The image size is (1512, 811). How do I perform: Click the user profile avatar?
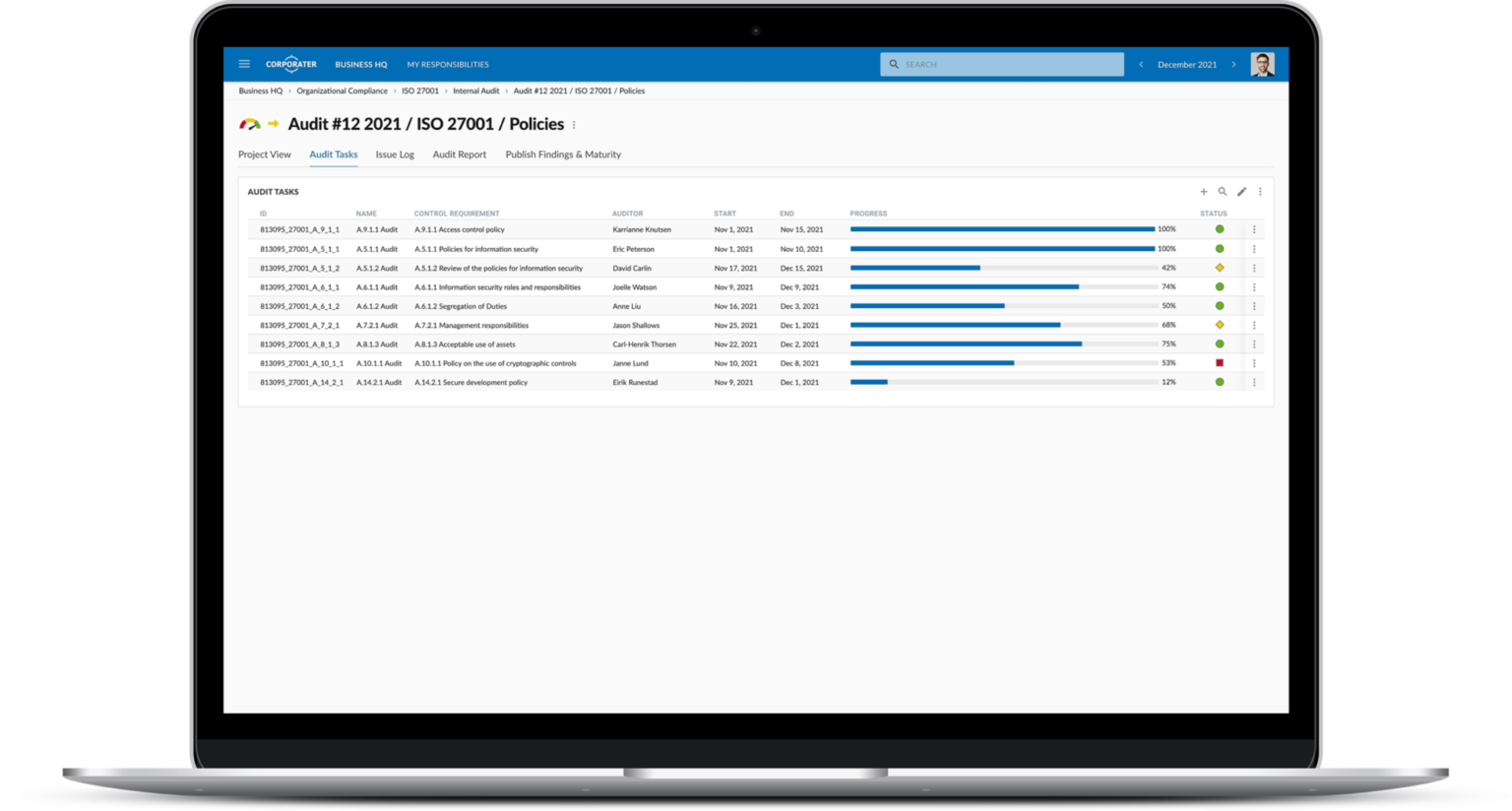pyautogui.click(x=1263, y=63)
